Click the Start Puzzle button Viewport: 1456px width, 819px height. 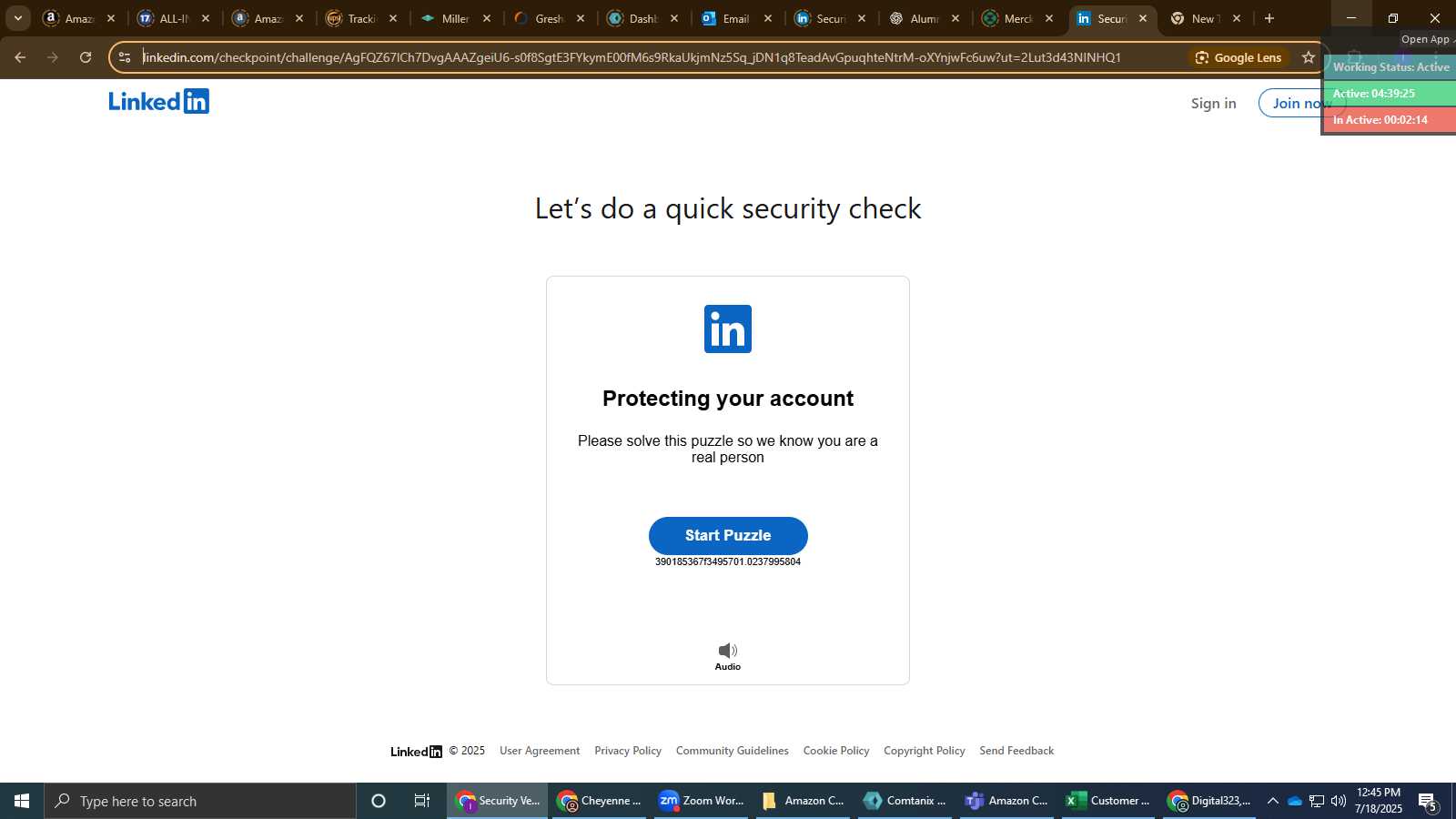point(728,536)
